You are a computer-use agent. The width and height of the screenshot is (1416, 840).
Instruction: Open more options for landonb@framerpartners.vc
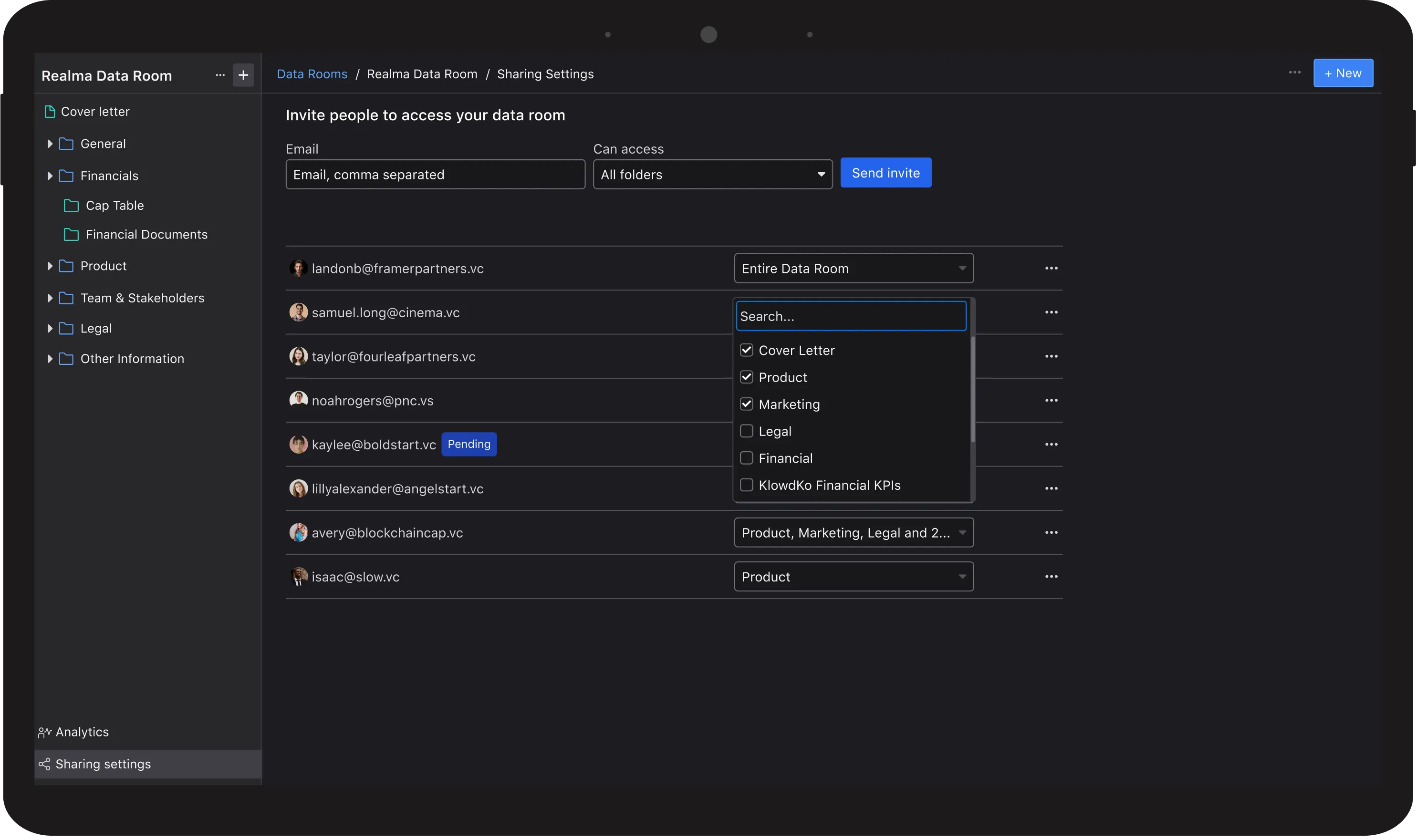[1051, 268]
